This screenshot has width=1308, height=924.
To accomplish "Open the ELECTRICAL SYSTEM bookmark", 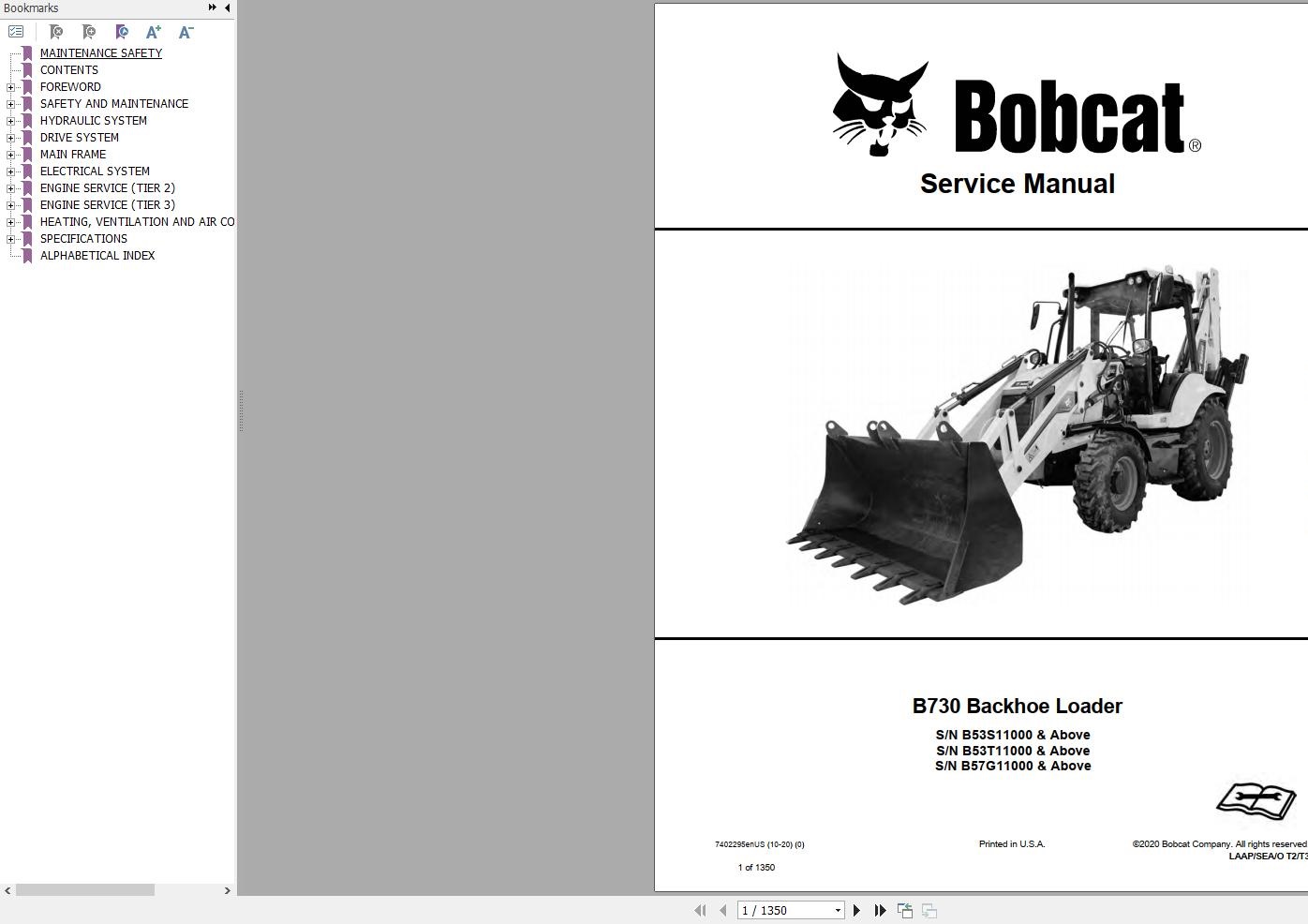I will (x=95, y=171).
